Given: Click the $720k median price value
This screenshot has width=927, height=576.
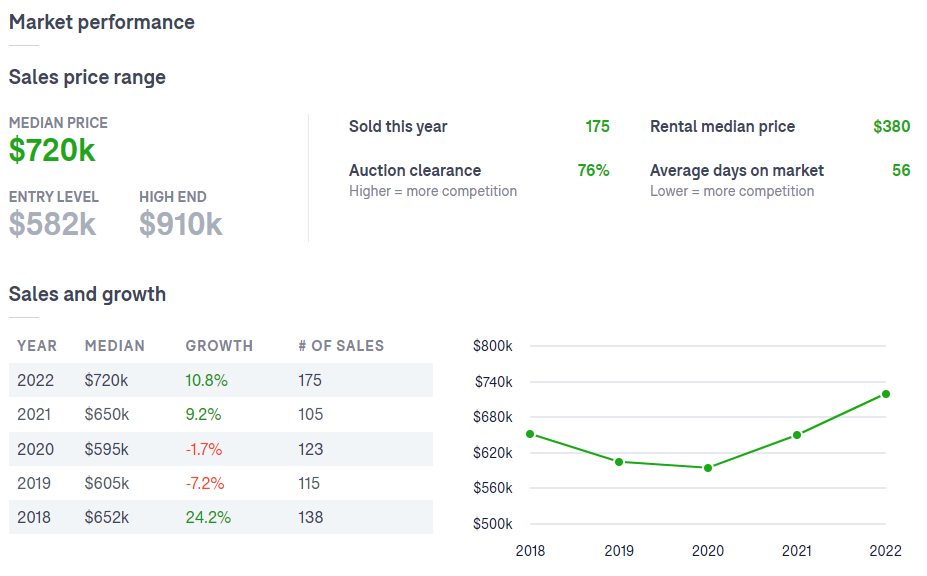Looking at the screenshot, I should pyautogui.click(x=52, y=150).
